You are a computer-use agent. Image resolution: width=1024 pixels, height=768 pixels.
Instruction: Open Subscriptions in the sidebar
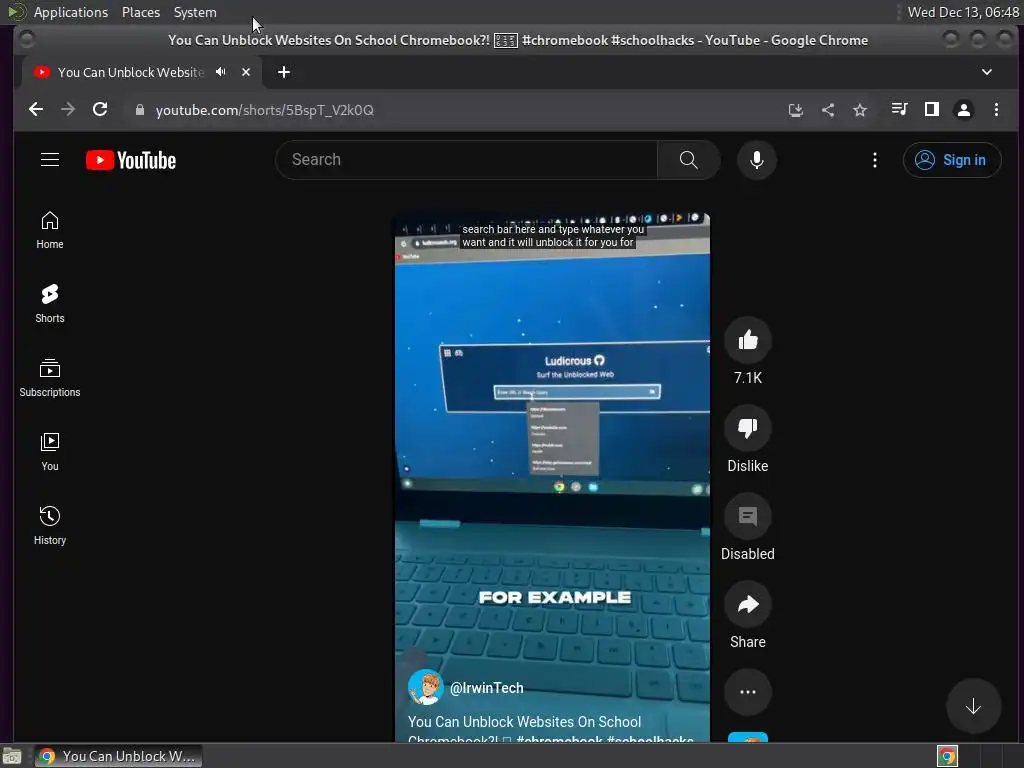pyautogui.click(x=50, y=378)
